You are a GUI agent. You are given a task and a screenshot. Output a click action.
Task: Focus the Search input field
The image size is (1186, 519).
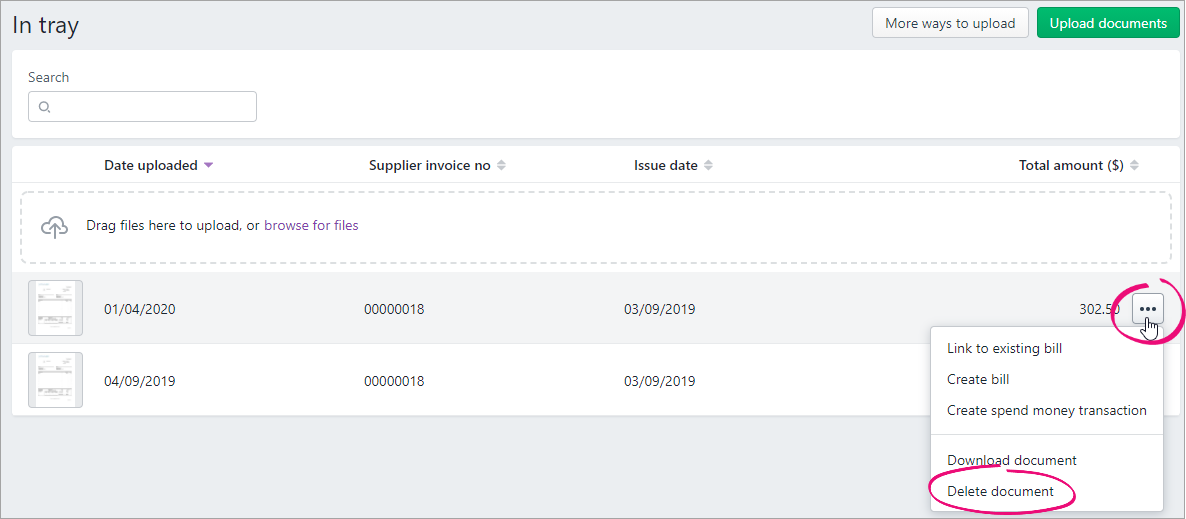click(142, 107)
